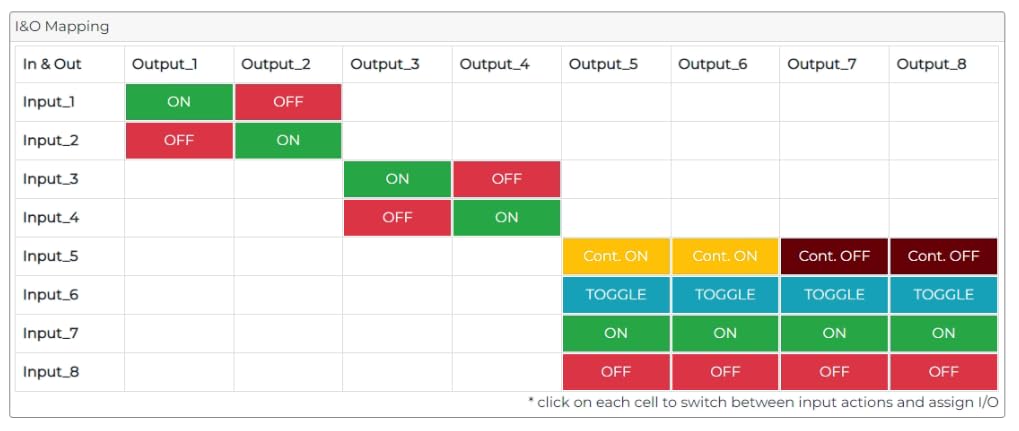
Task: Click the Input_3 Output_3 ON cell
Action: click(x=397, y=179)
